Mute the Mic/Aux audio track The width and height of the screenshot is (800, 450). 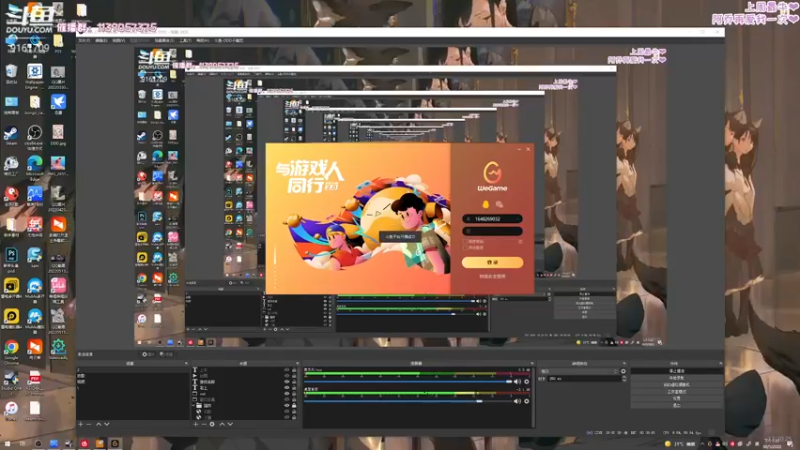coord(517,382)
